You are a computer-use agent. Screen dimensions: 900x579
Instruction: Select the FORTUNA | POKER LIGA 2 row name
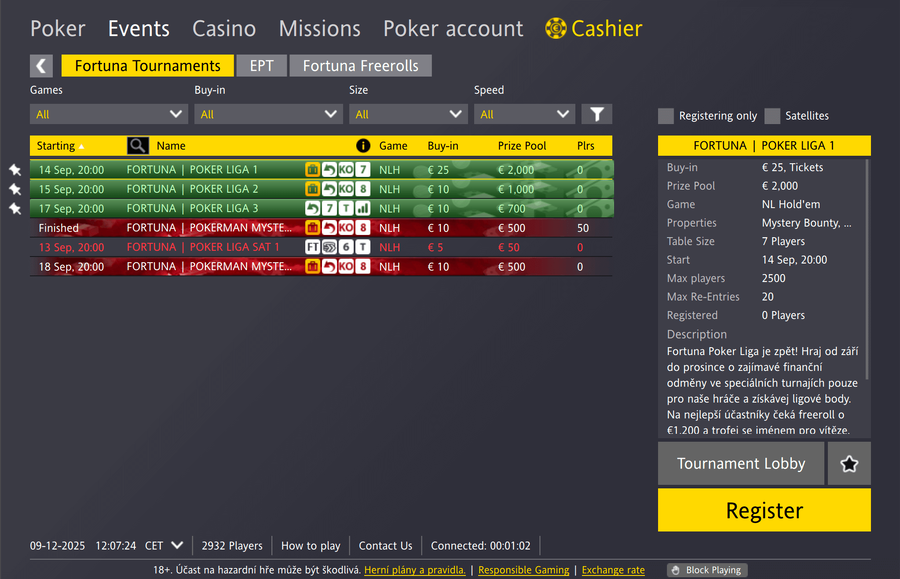[192, 189]
